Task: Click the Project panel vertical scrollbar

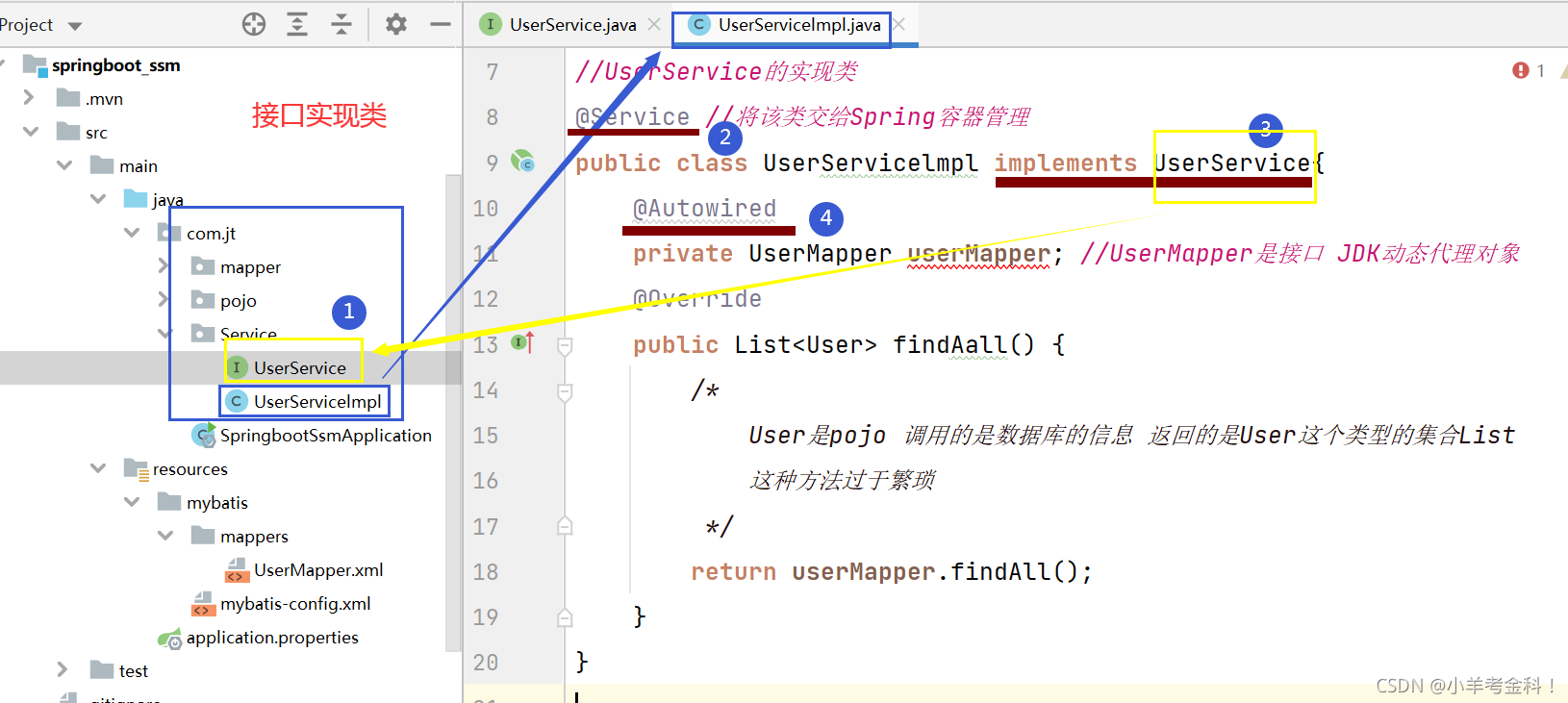Action: click(453, 414)
